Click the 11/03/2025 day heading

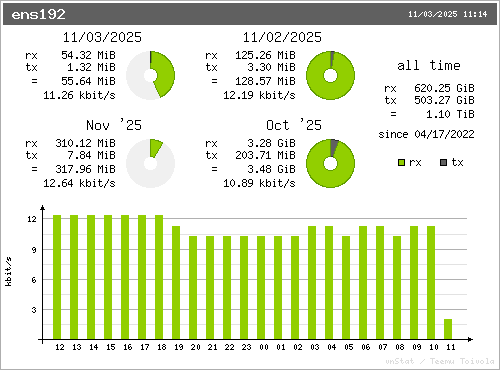tap(102, 37)
